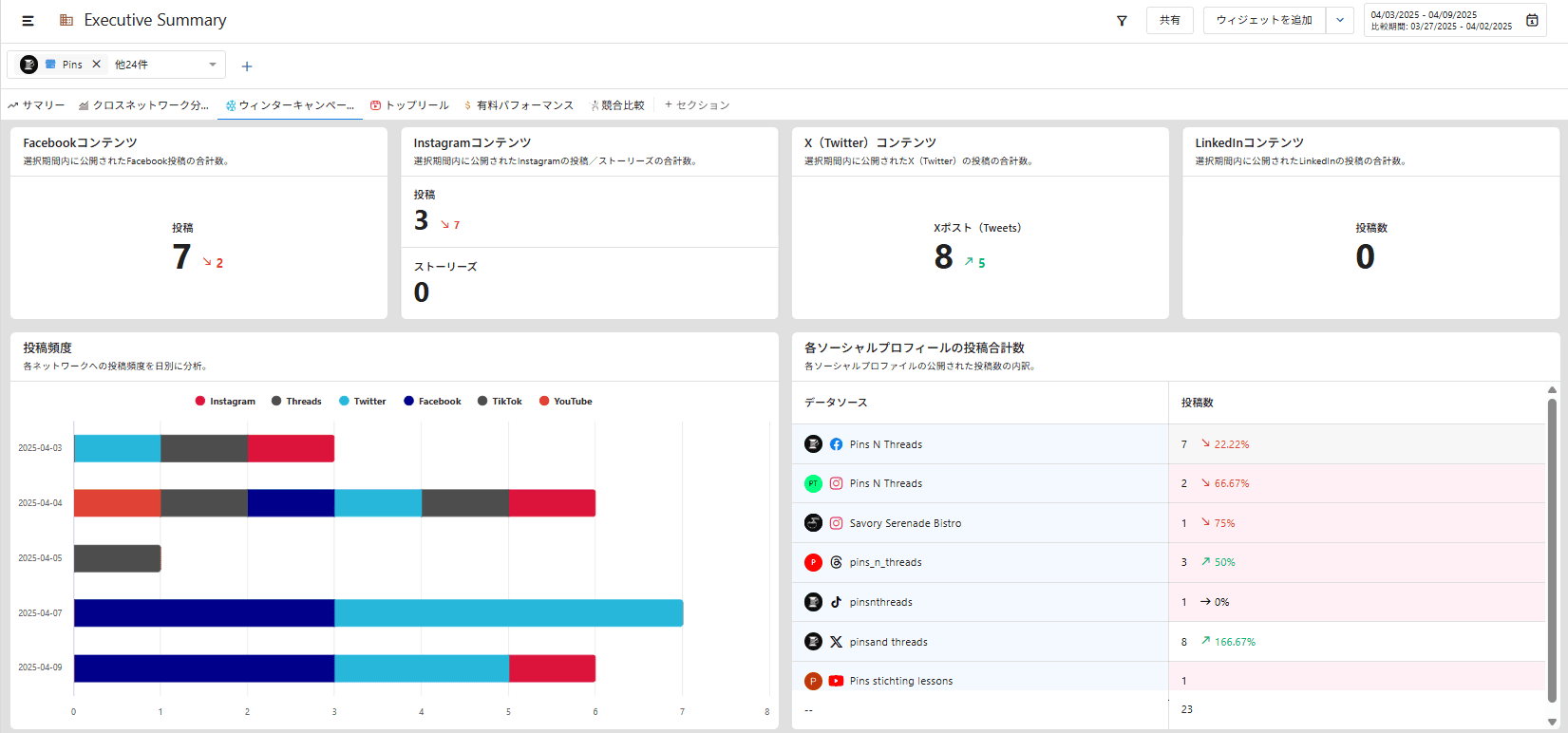The height and width of the screenshot is (733, 1568).
Task: Click the 共有 button
Action: [1169, 20]
